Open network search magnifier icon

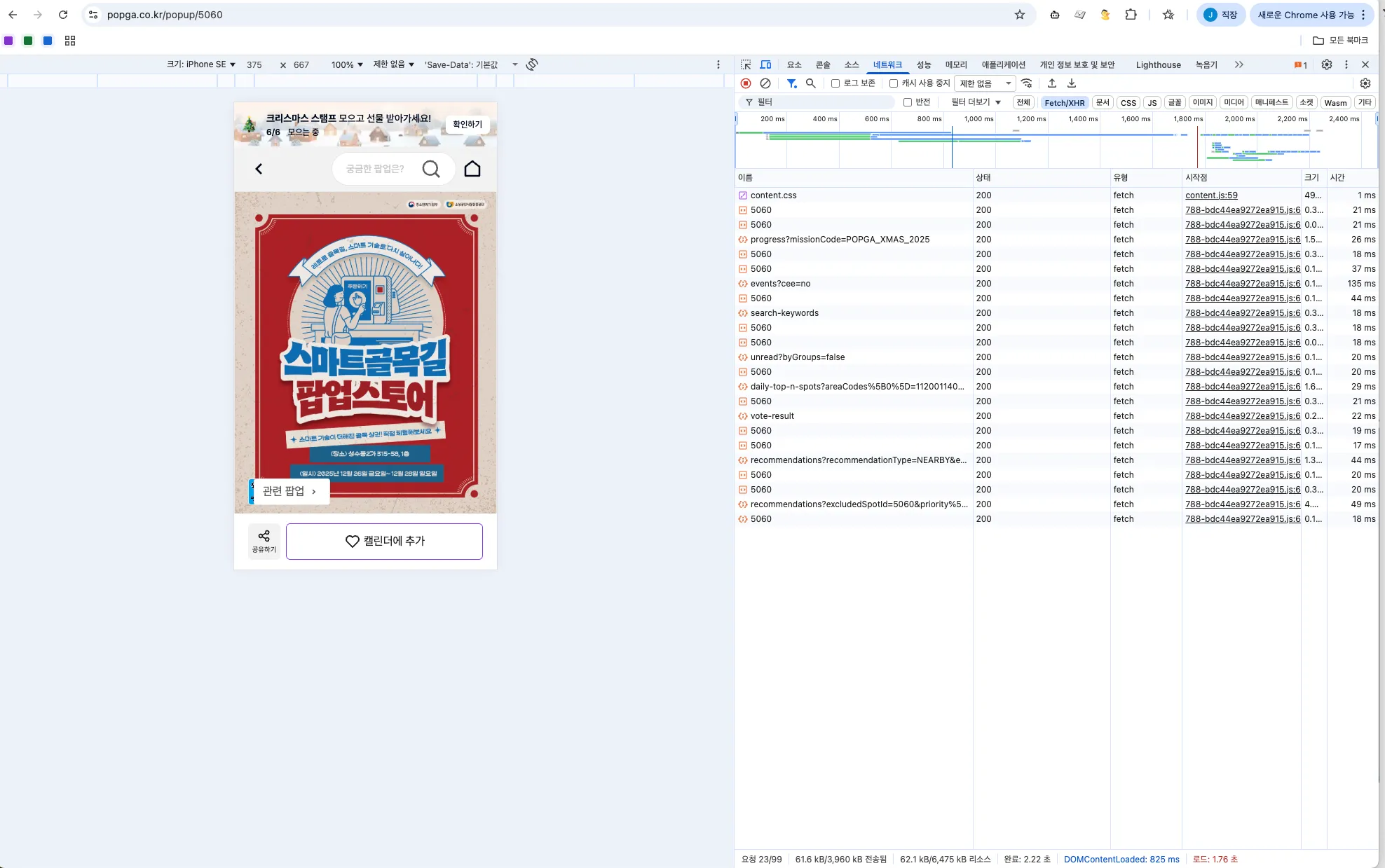point(811,83)
